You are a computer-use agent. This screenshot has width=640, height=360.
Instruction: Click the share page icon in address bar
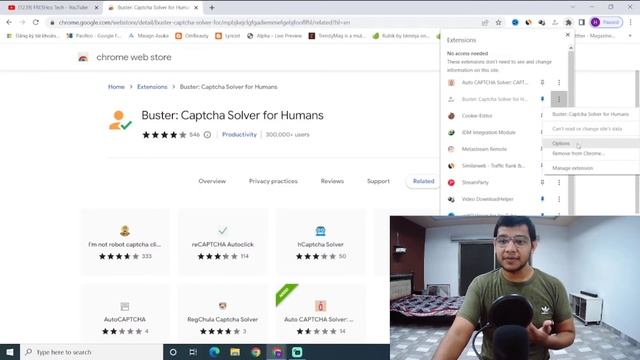pos(485,22)
